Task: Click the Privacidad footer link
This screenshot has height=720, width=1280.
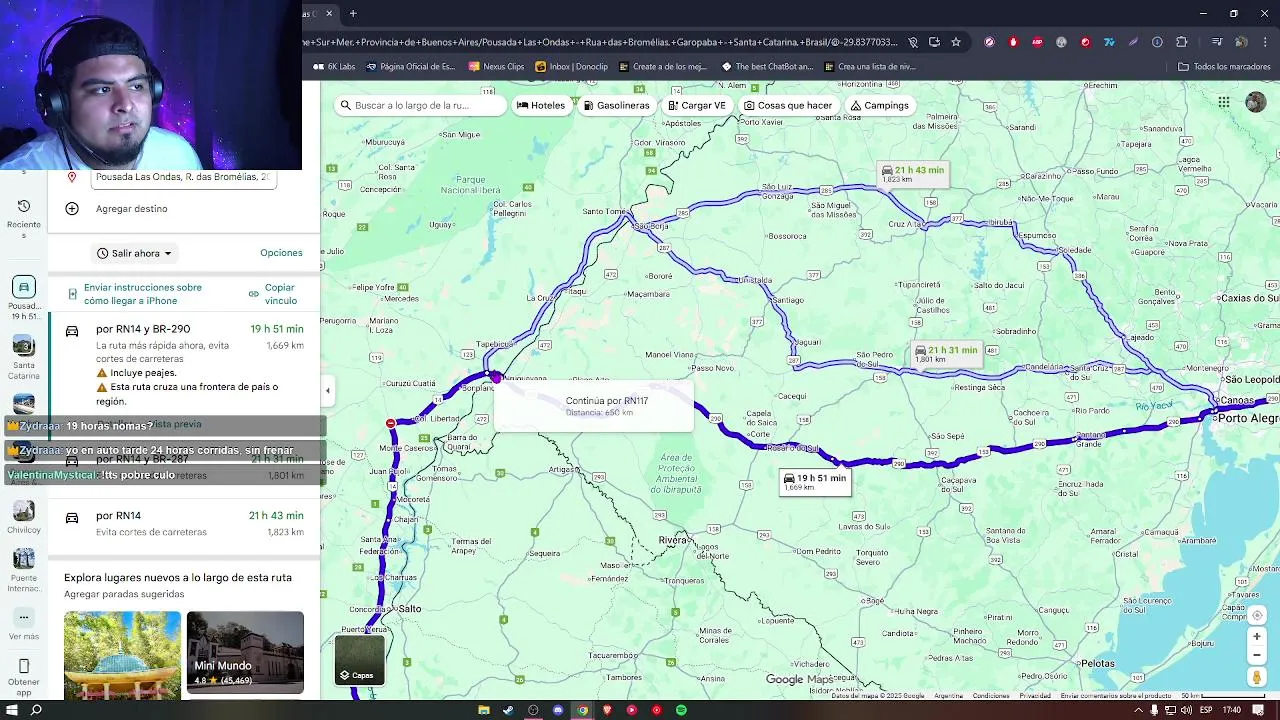Action: point(1035,695)
